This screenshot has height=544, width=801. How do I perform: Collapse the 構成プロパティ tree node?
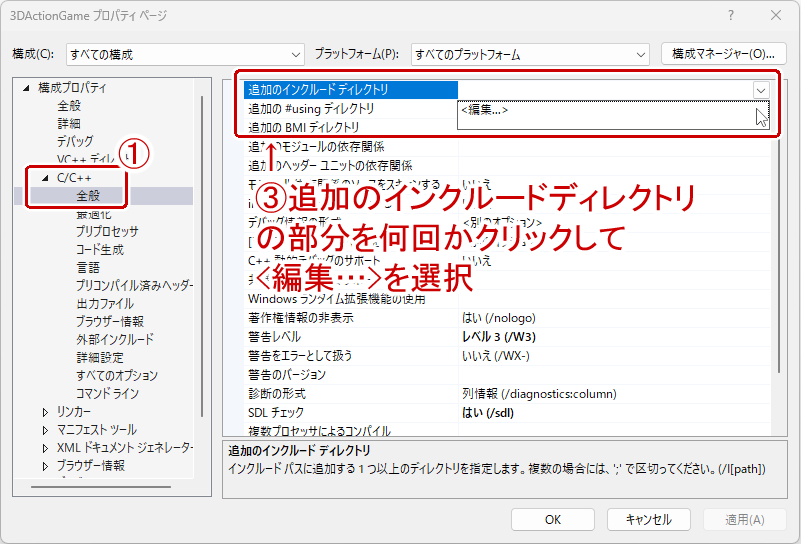[x=27, y=88]
